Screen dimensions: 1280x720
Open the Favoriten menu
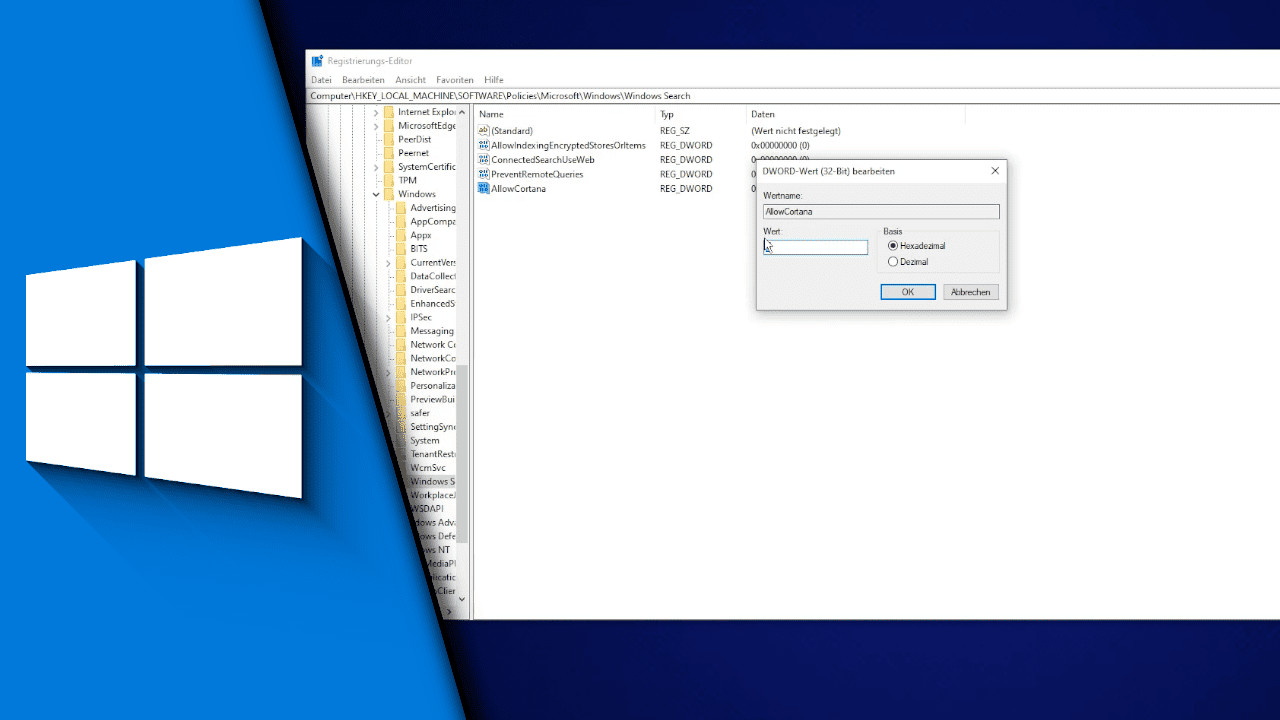click(455, 80)
